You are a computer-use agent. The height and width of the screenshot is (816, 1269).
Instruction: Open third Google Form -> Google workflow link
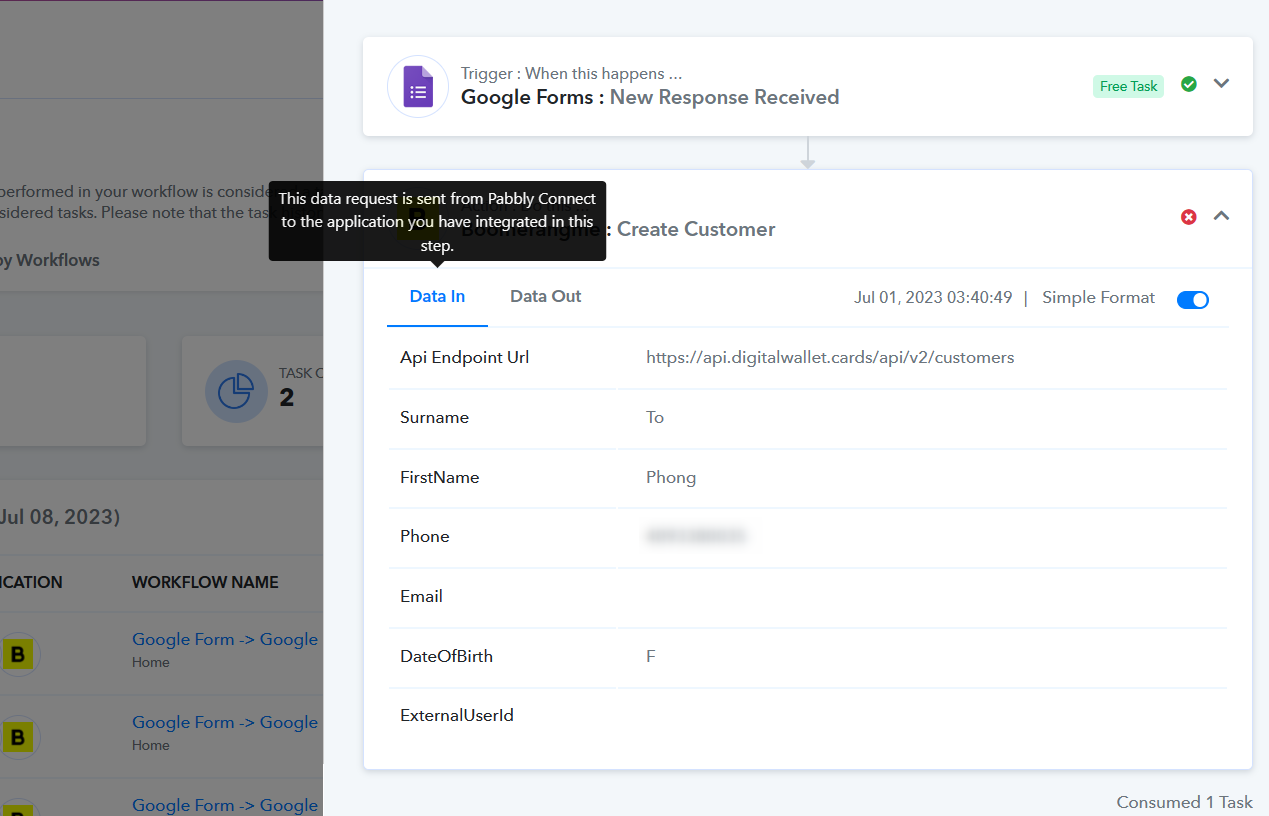point(225,804)
